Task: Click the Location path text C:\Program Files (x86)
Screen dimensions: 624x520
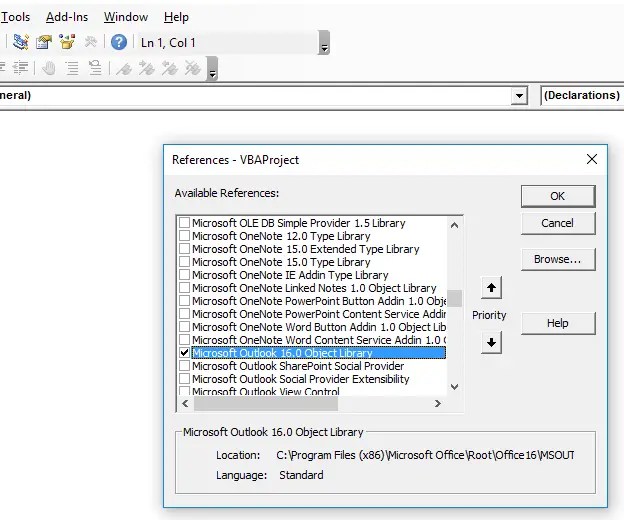Action: point(425,455)
